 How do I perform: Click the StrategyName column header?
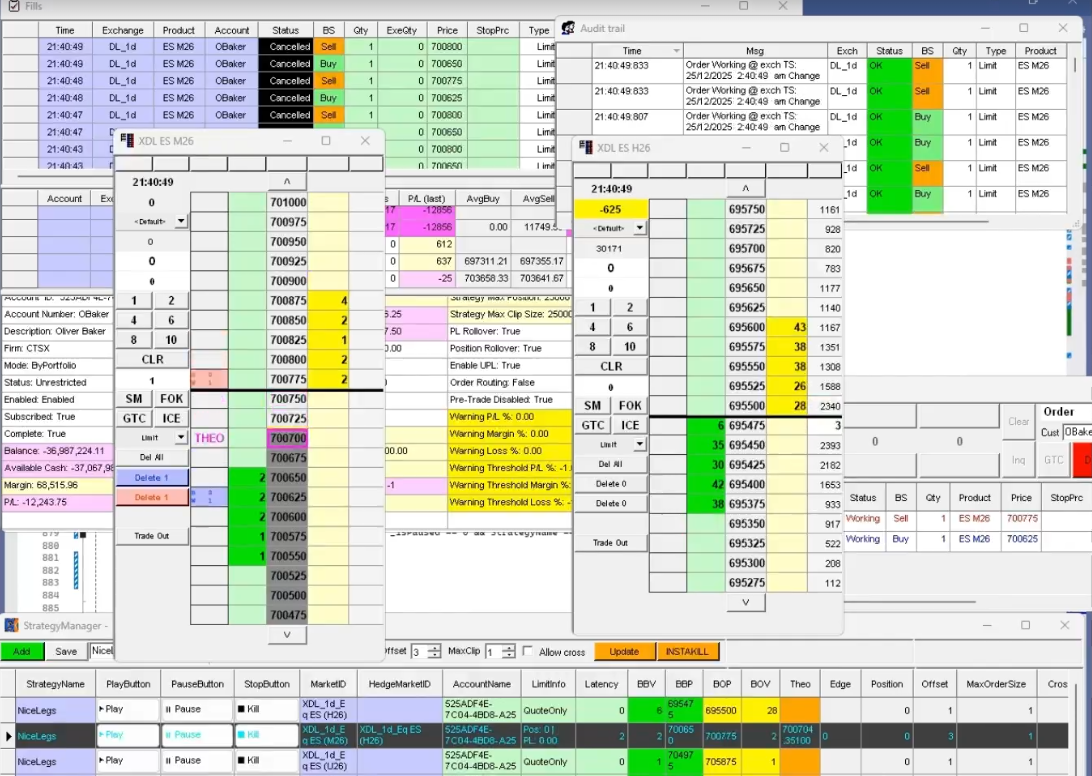point(55,684)
